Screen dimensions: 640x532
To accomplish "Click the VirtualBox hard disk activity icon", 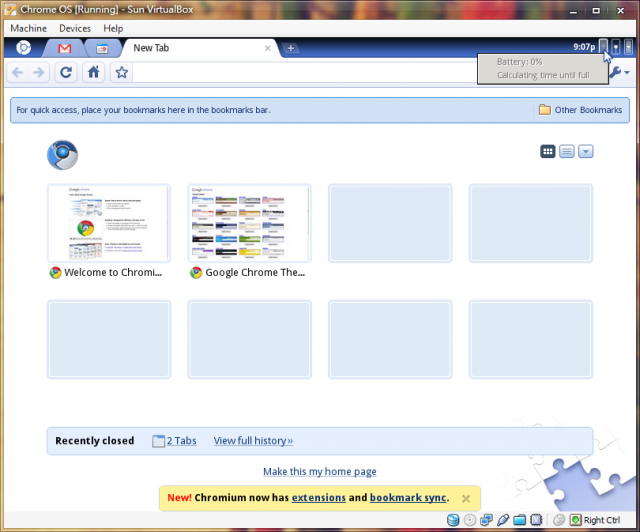I will 453,520.
